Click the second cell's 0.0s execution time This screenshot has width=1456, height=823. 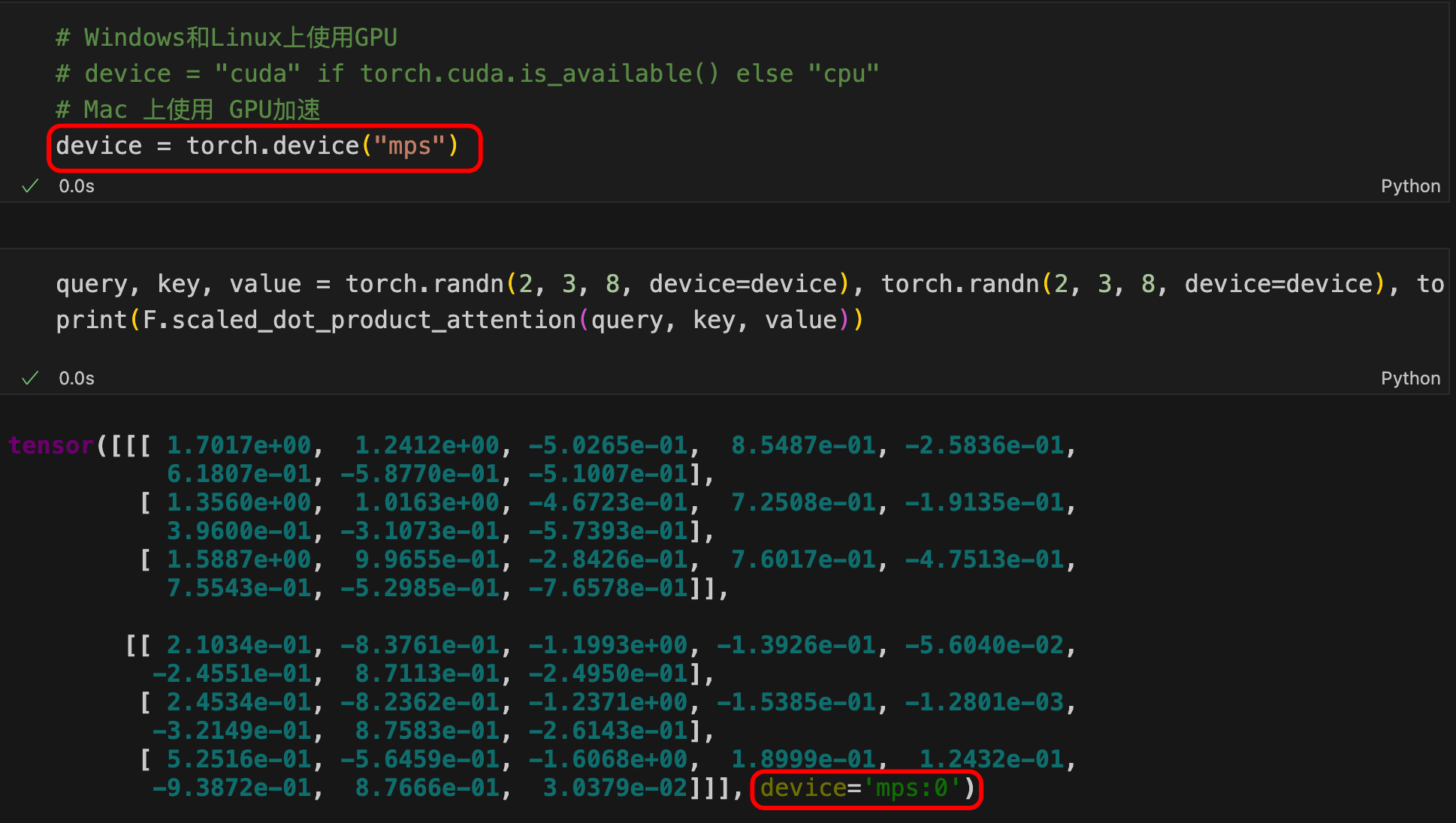[77, 378]
